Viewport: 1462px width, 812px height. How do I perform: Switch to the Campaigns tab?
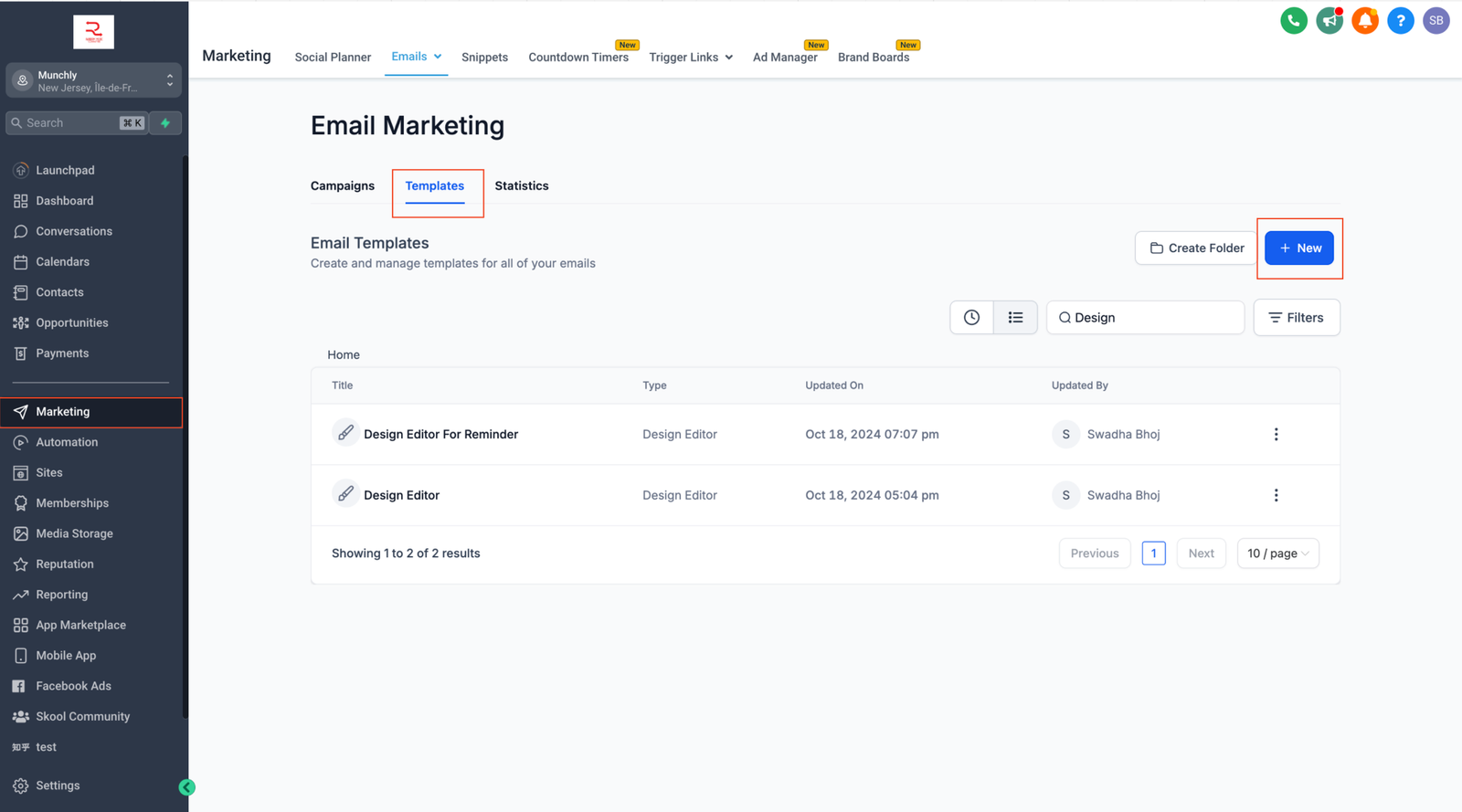(x=343, y=186)
